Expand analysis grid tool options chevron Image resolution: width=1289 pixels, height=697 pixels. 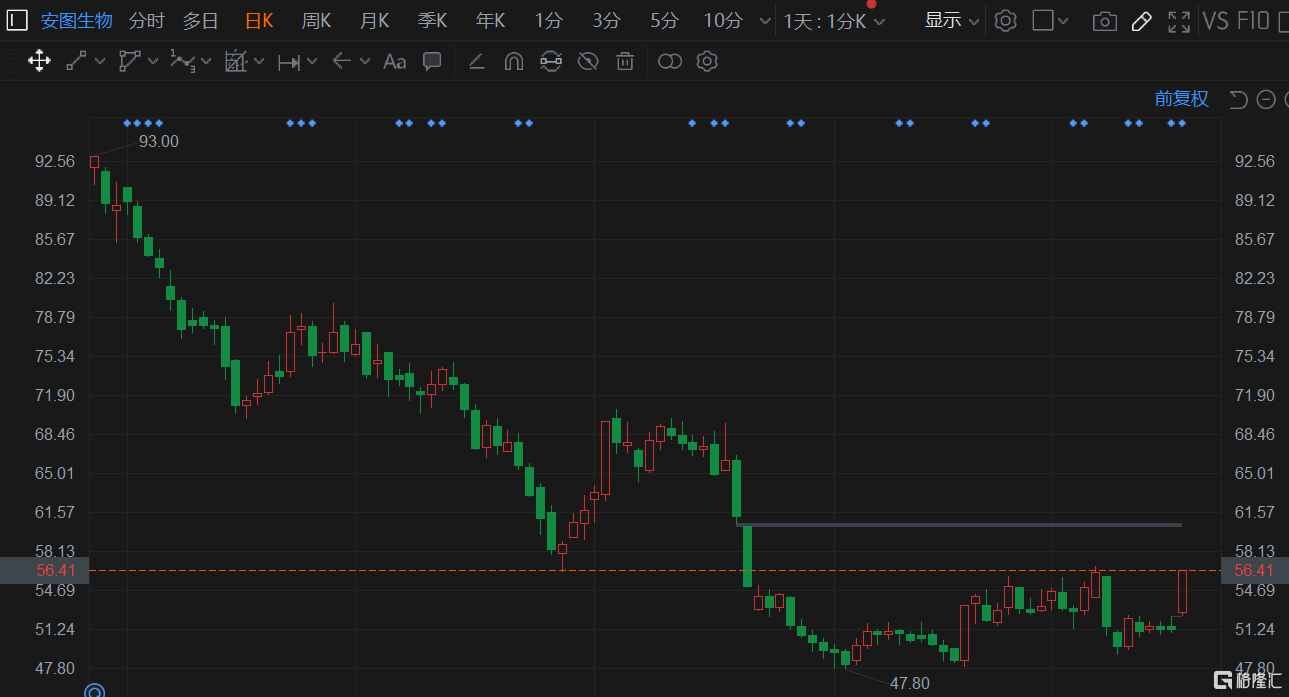pyautogui.click(x=259, y=62)
